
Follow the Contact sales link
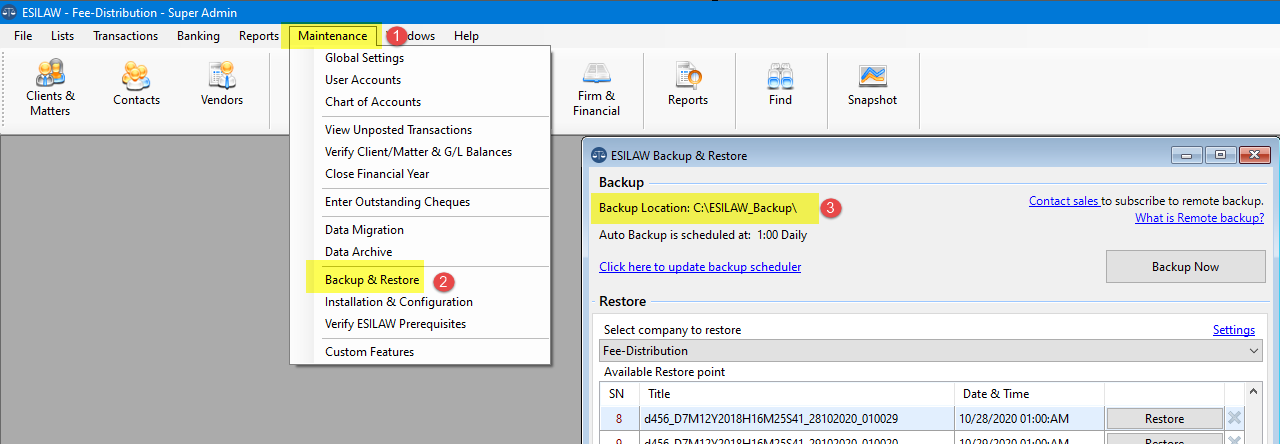[1064, 201]
